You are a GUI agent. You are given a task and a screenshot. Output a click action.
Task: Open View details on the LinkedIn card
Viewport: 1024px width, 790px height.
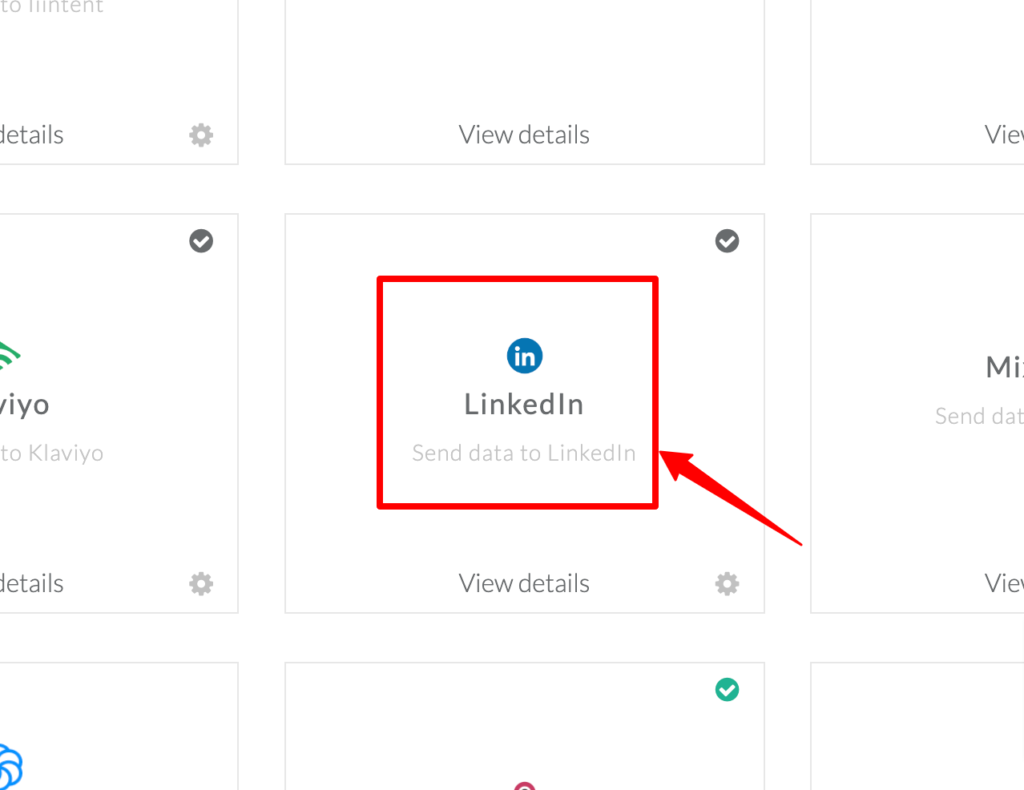tap(524, 584)
